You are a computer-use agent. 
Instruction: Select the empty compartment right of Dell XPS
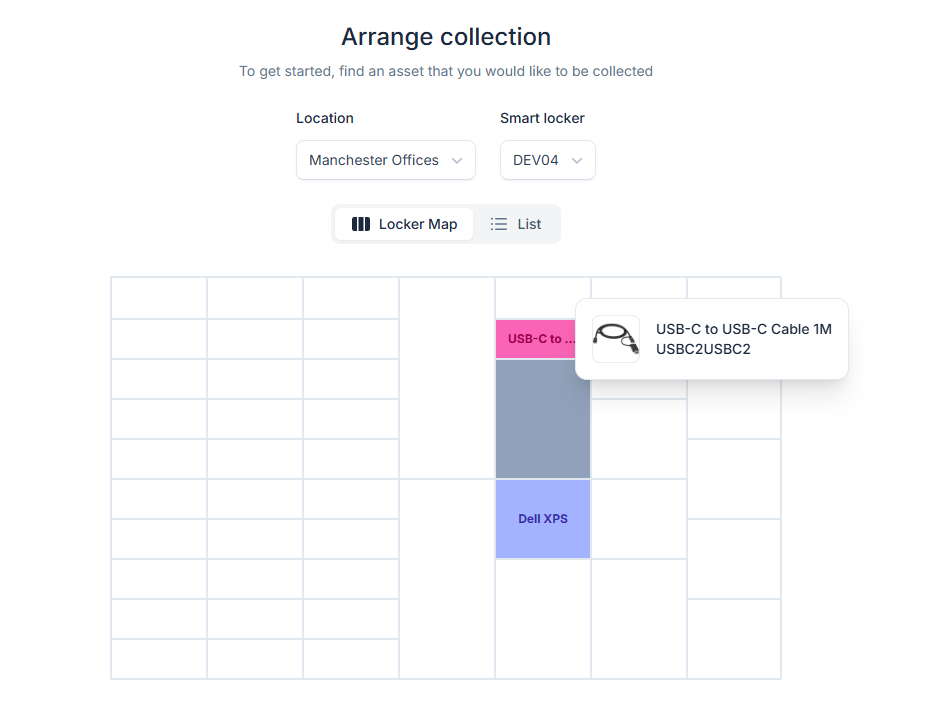tap(638, 518)
